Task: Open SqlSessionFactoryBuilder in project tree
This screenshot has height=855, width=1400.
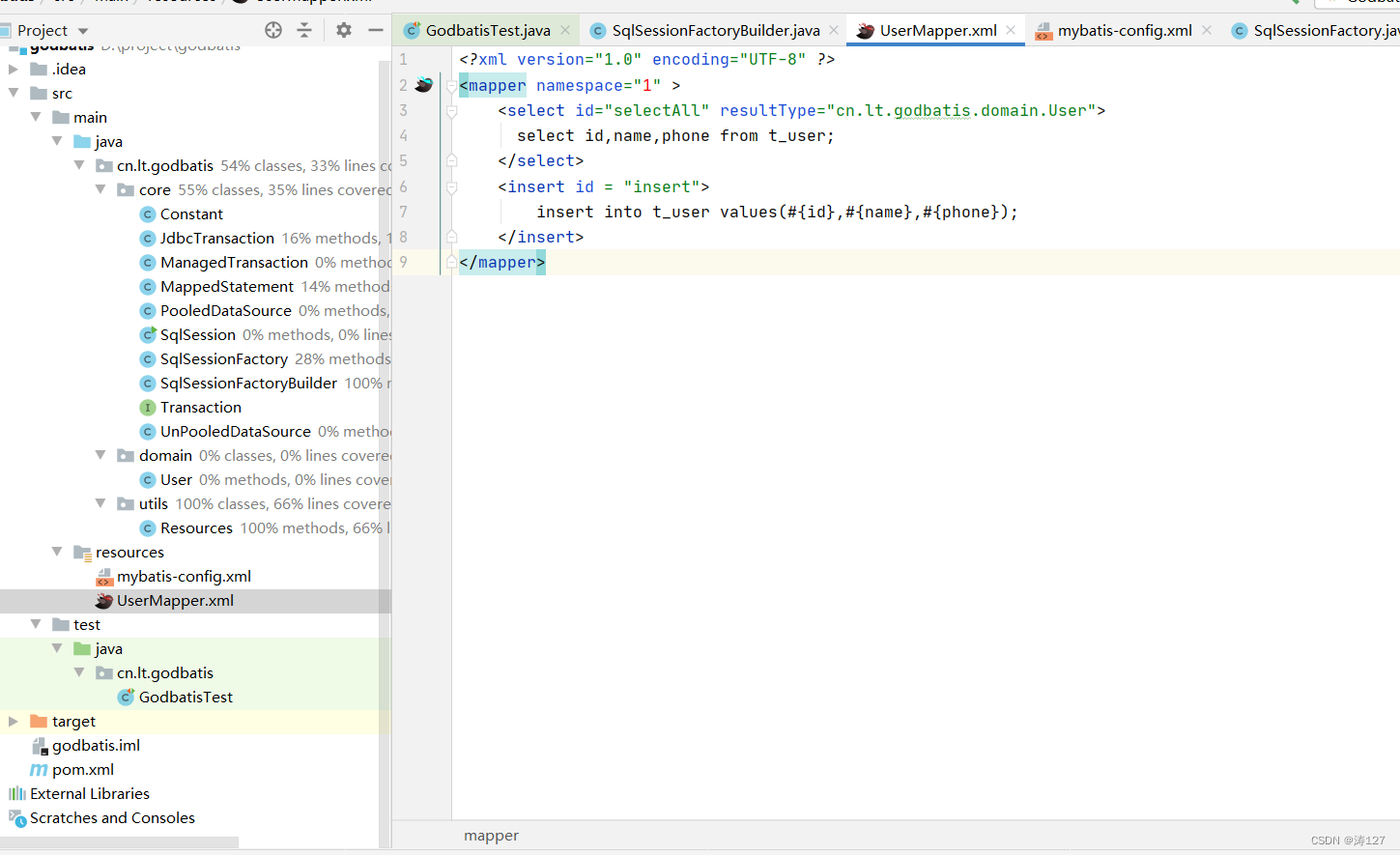Action: 248,383
